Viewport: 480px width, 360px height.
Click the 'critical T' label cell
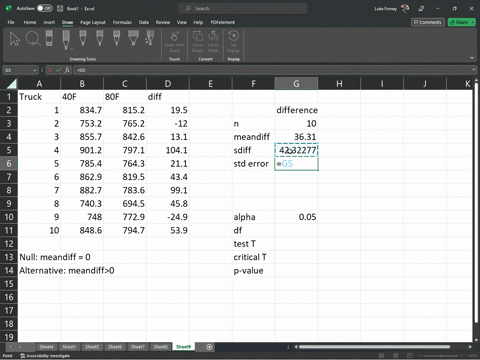[253, 257]
